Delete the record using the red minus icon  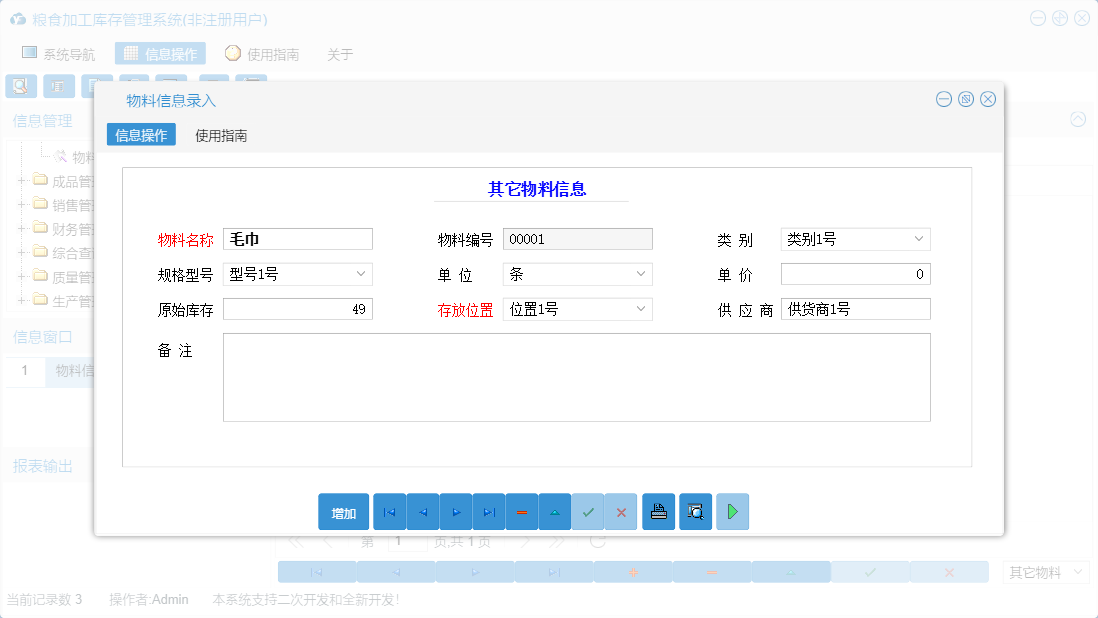click(x=521, y=511)
